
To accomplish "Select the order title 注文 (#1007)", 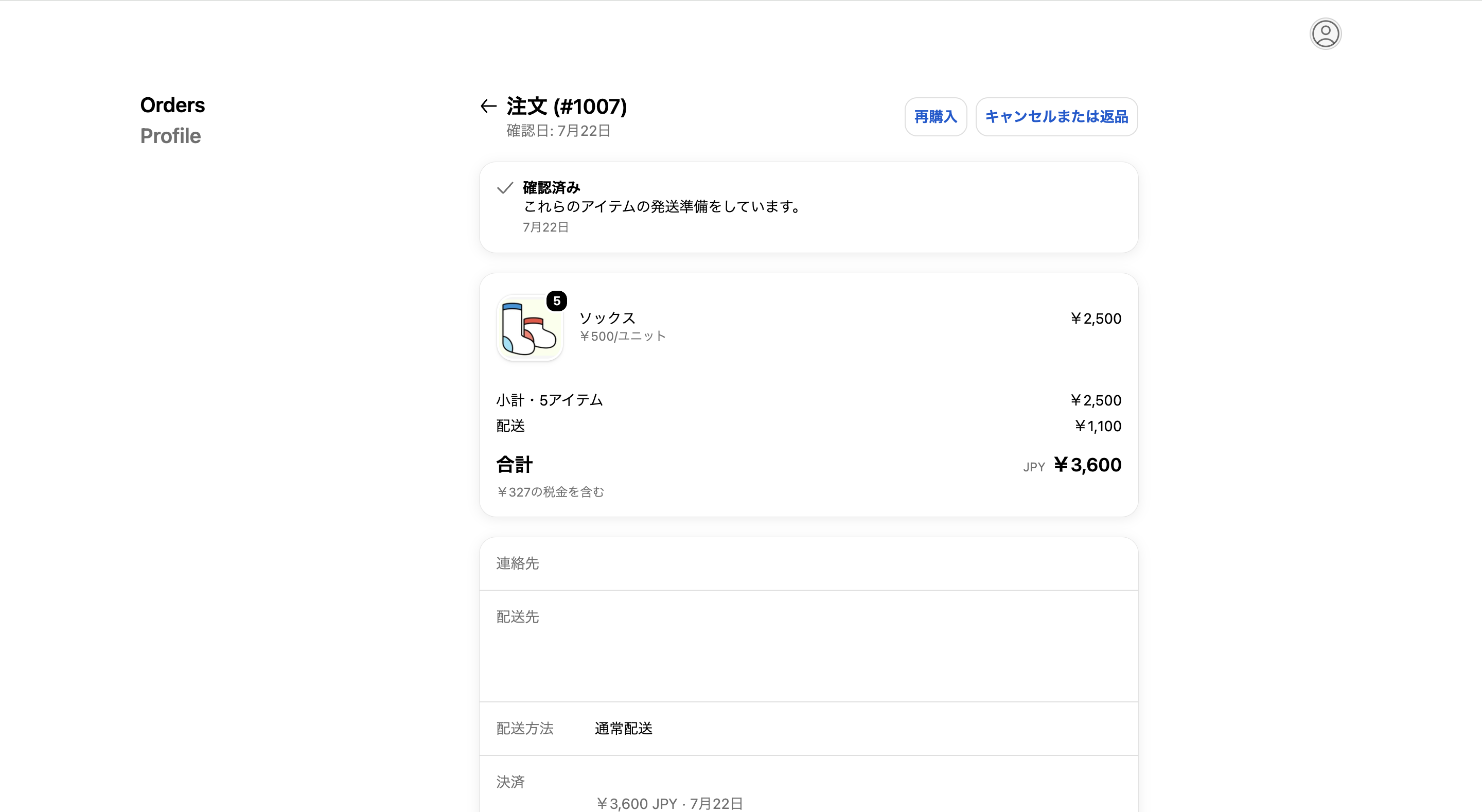I will click(x=567, y=107).
